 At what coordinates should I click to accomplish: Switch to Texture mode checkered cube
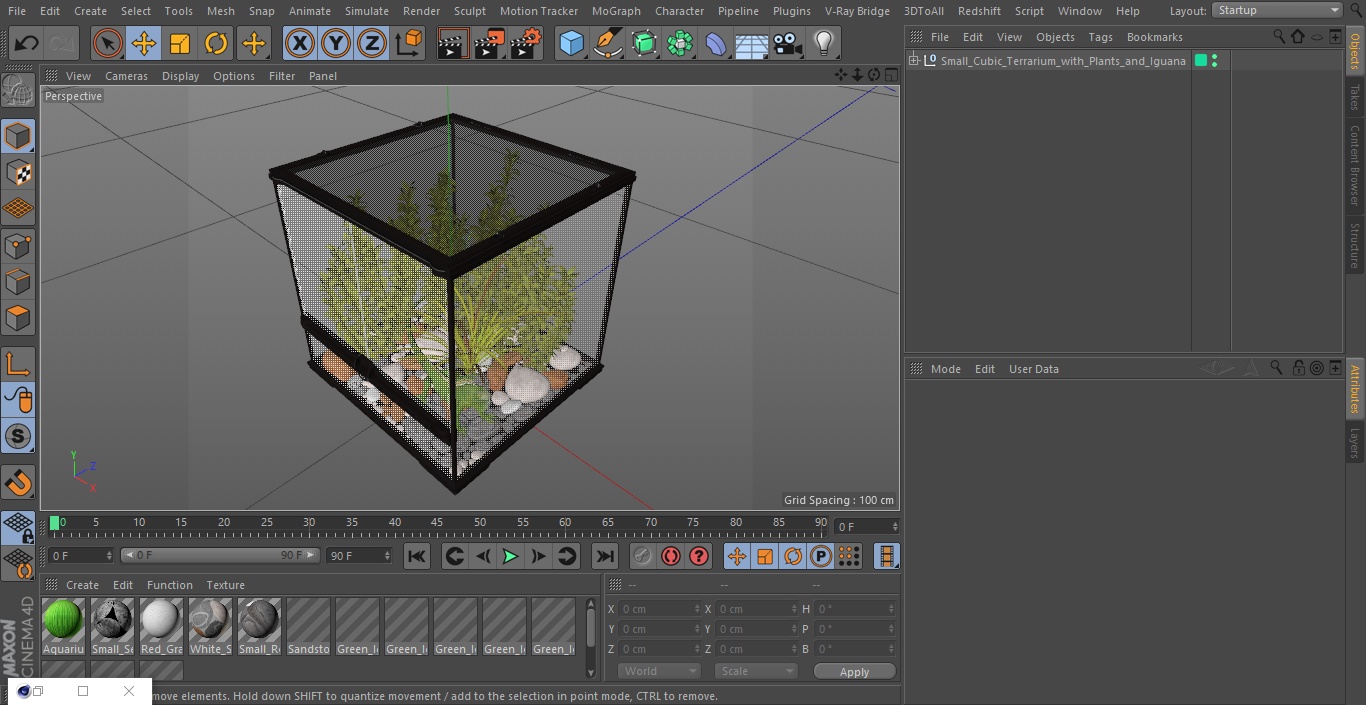[x=18, y=173]
